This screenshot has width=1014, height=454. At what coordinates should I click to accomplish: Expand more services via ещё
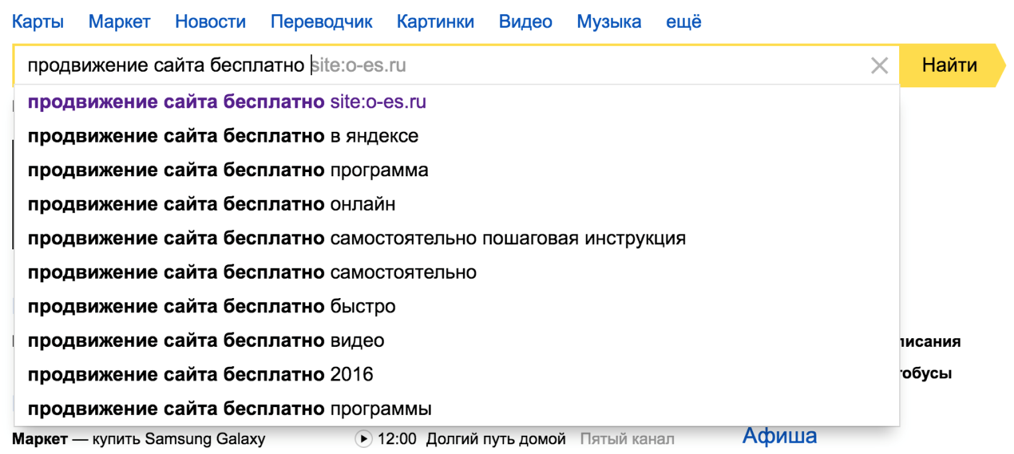pos(684,22)
